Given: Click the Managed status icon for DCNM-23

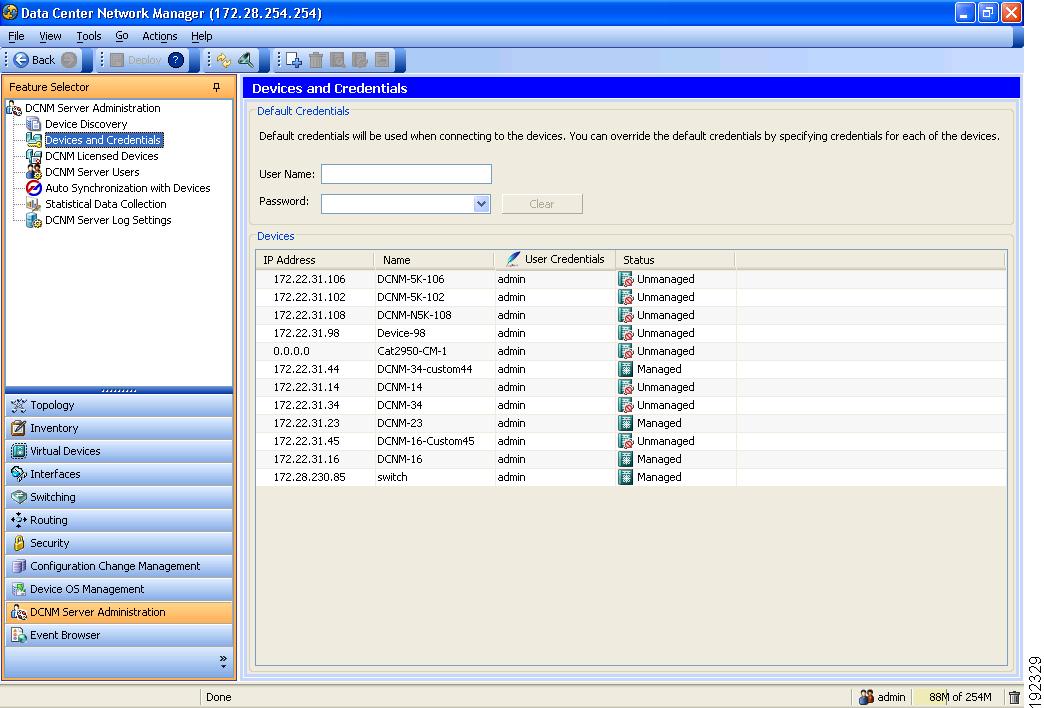Looking at the screenshot, I should (626, 423).
